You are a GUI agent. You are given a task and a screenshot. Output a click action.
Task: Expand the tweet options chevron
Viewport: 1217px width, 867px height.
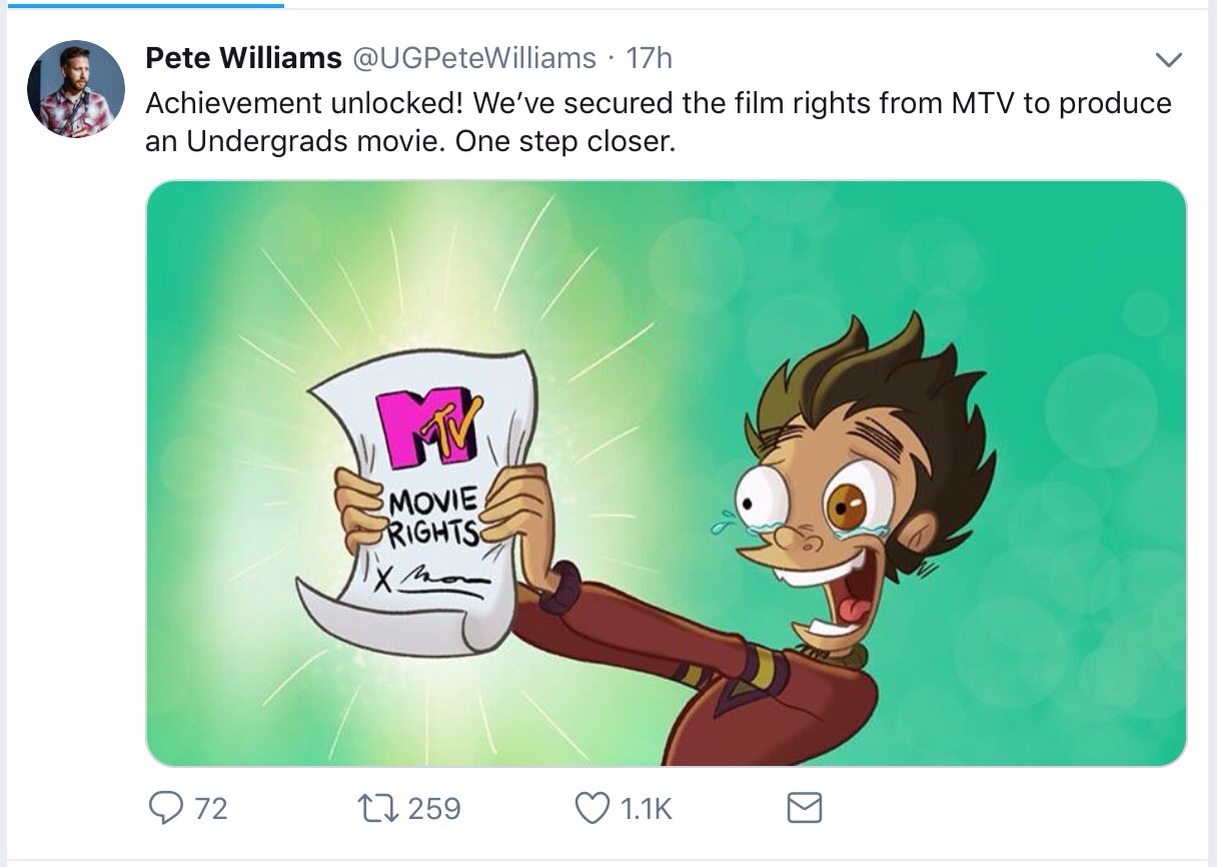tap(1168, 60)
